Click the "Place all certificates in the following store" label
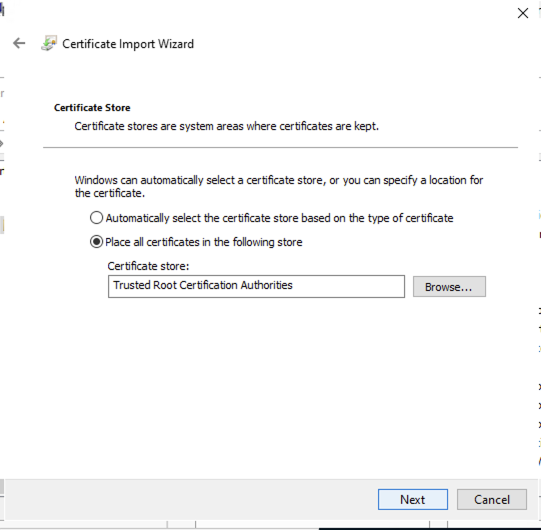 pos(204,242)
